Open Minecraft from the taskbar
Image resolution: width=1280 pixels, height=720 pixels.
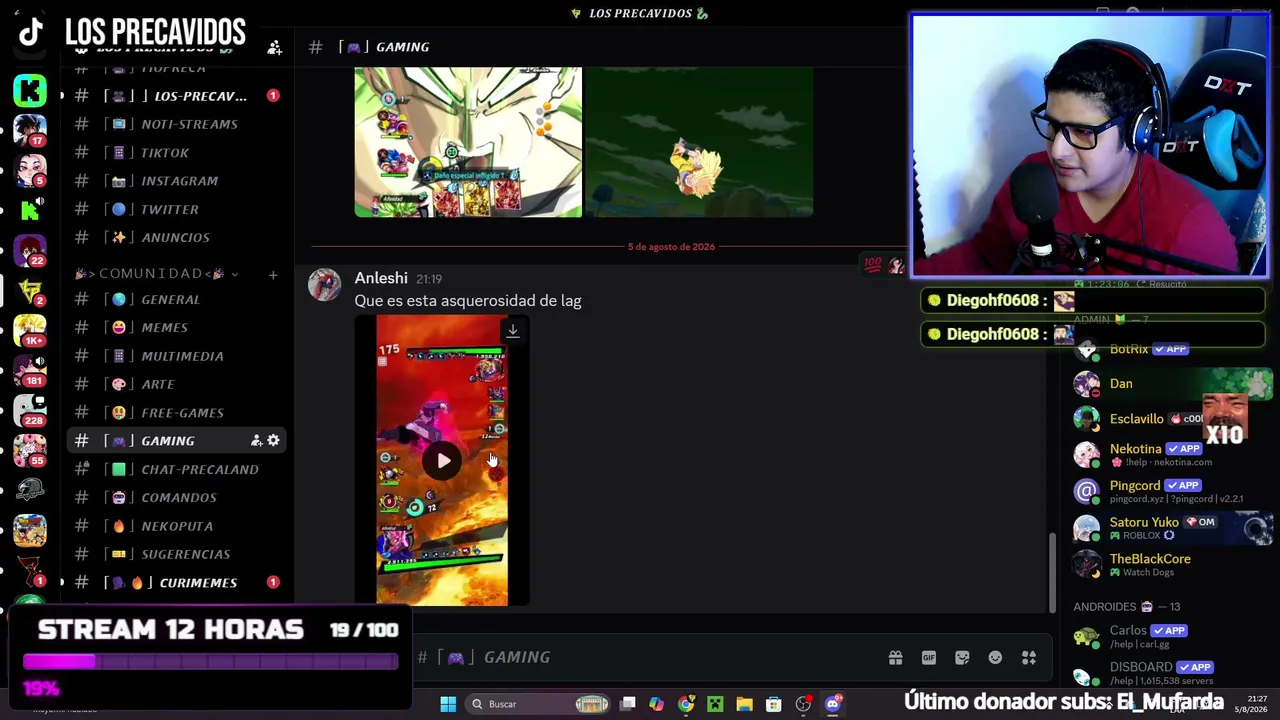point(715,704)
